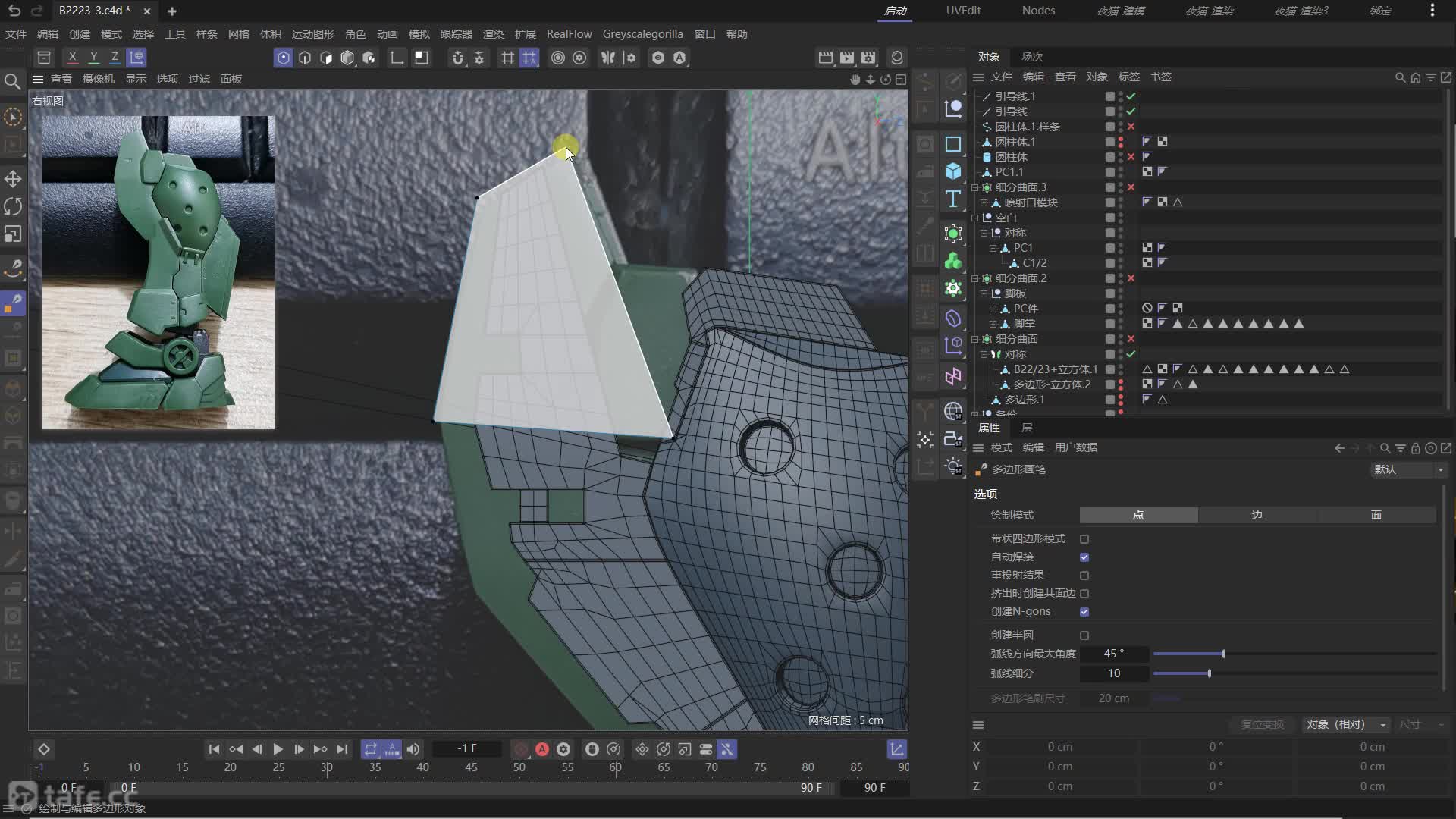Go to timeline start button
The width and height of the screenshot is (1456, 819).
click(x=214, y=749)
